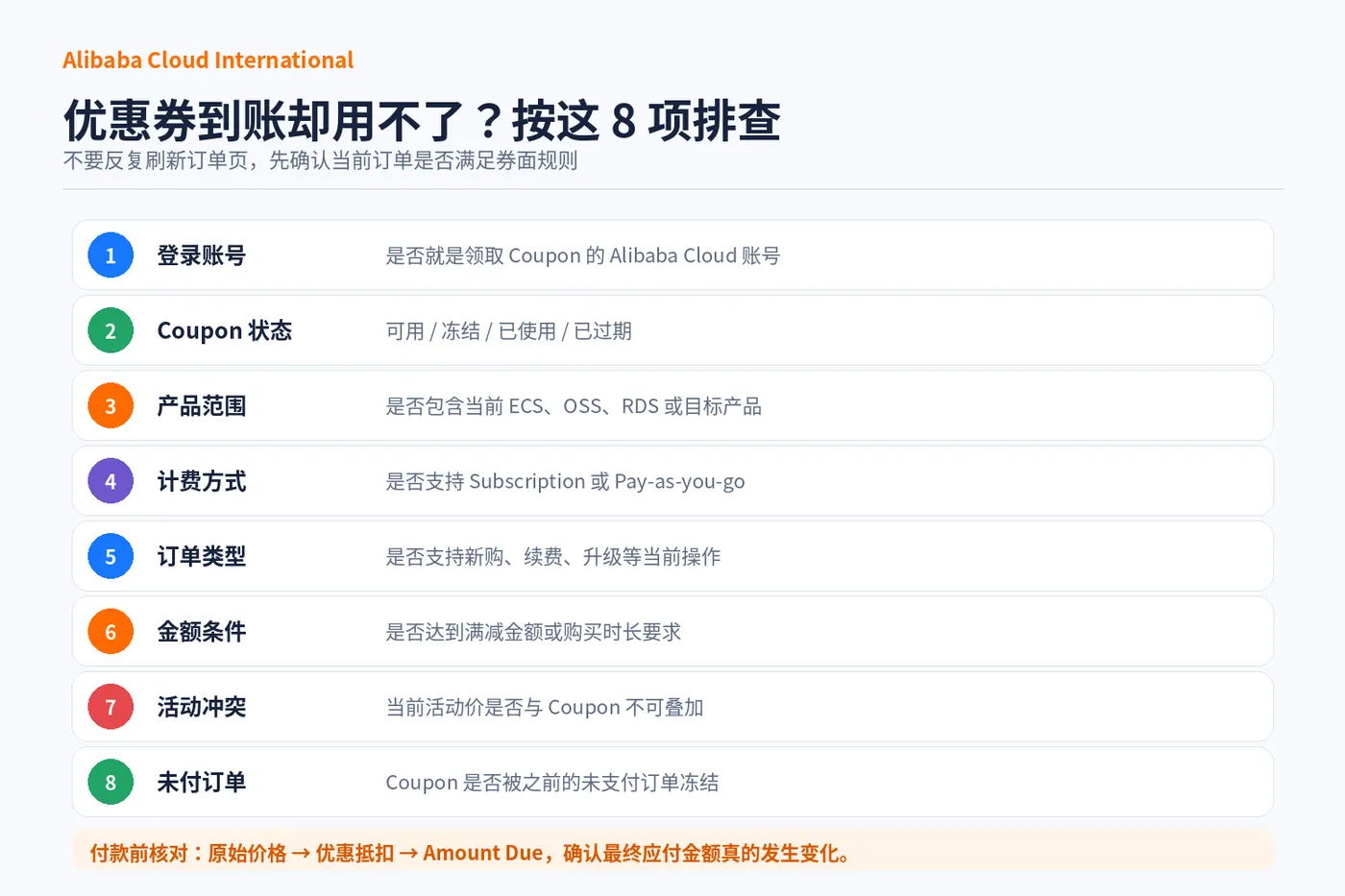The image size is (1345, 896).
Task: Select text "是否支持新购、续费、升级等当前操作"
Action: [553, 556]
